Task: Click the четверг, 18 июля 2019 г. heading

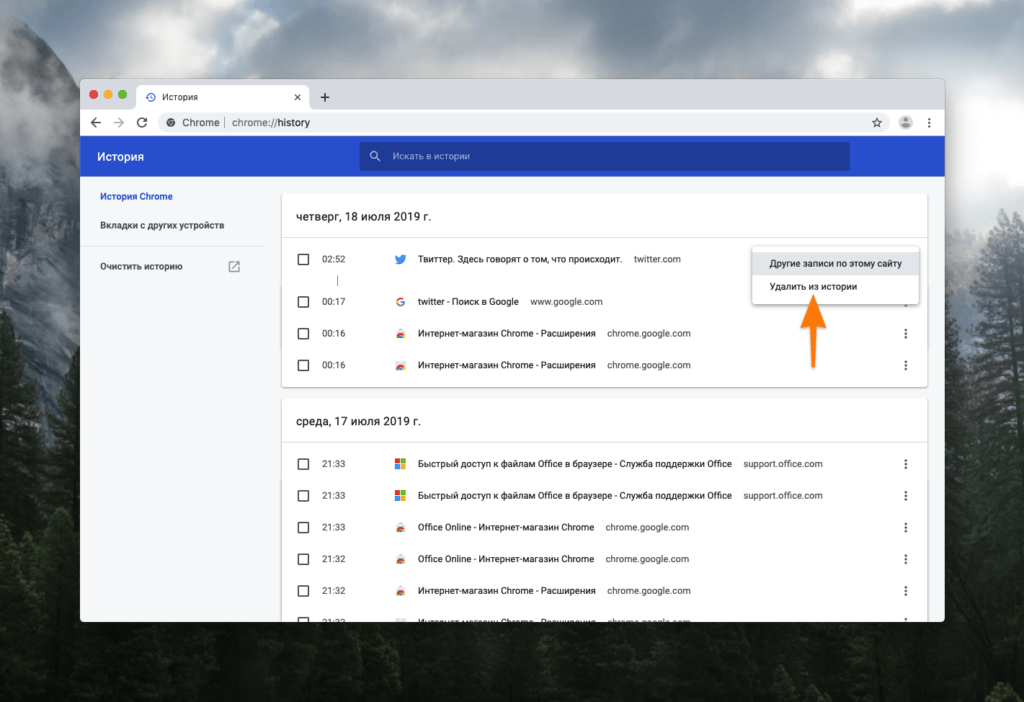Action: click(x=363, y=217)
